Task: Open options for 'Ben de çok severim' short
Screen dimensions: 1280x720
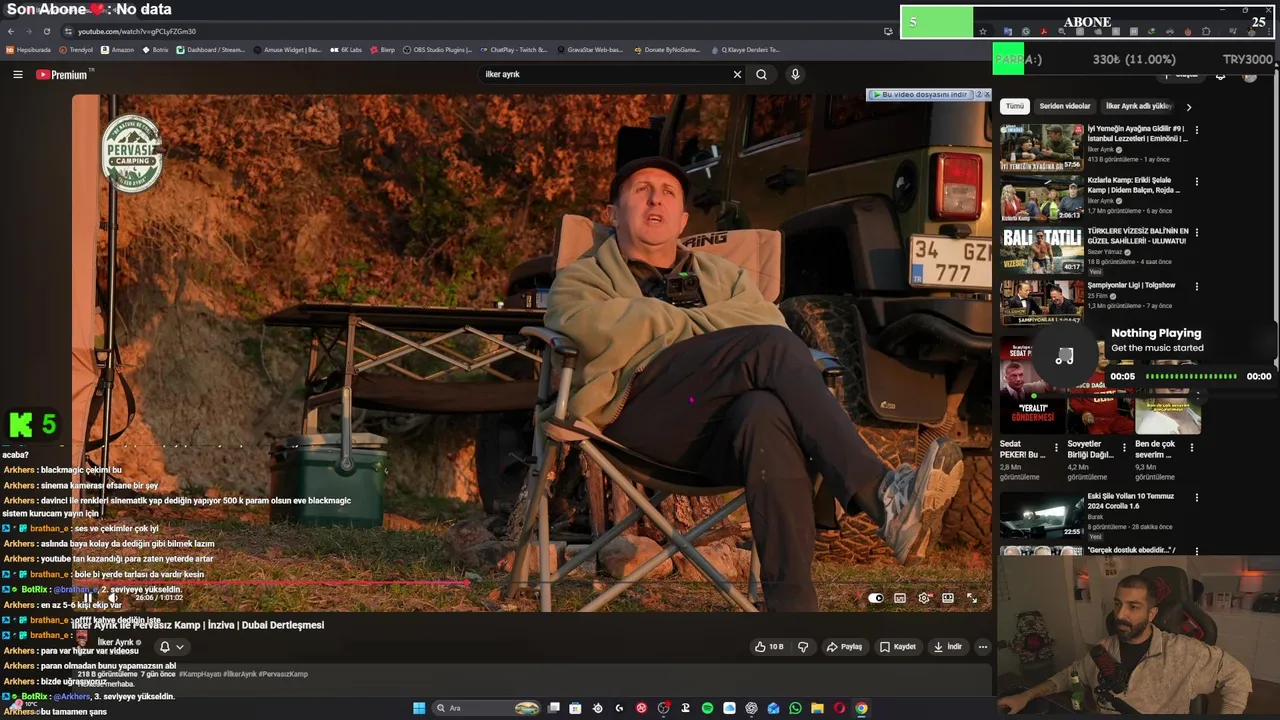Action: (1191, 448)
